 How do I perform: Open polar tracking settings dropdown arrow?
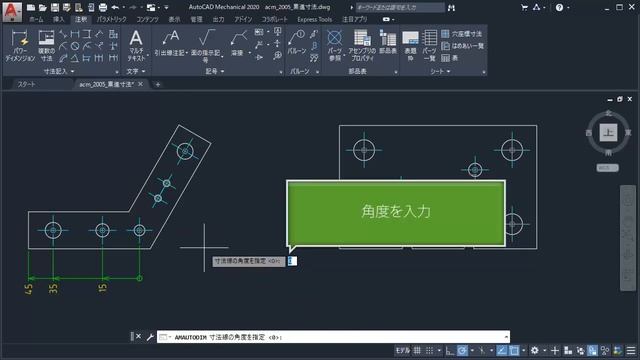472,350
